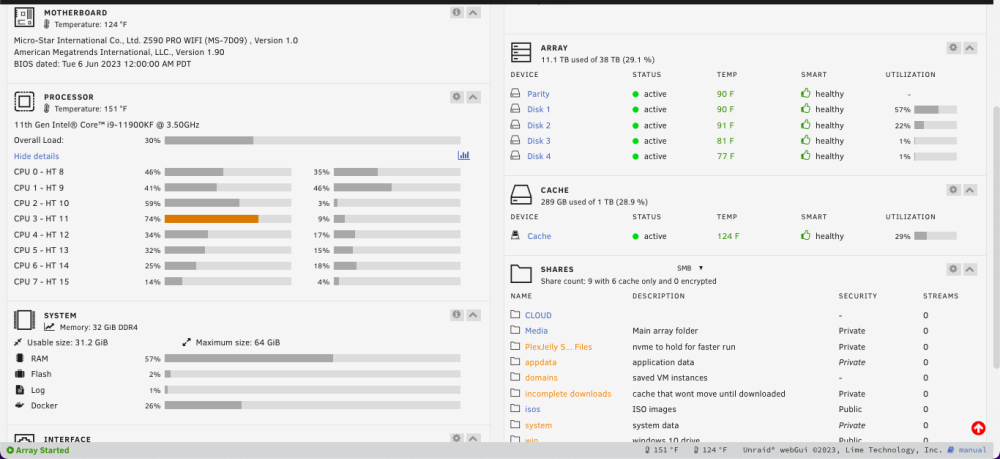Open the Media share
The height and width of the screenshot is (459, 1000).
pos(536,331)
